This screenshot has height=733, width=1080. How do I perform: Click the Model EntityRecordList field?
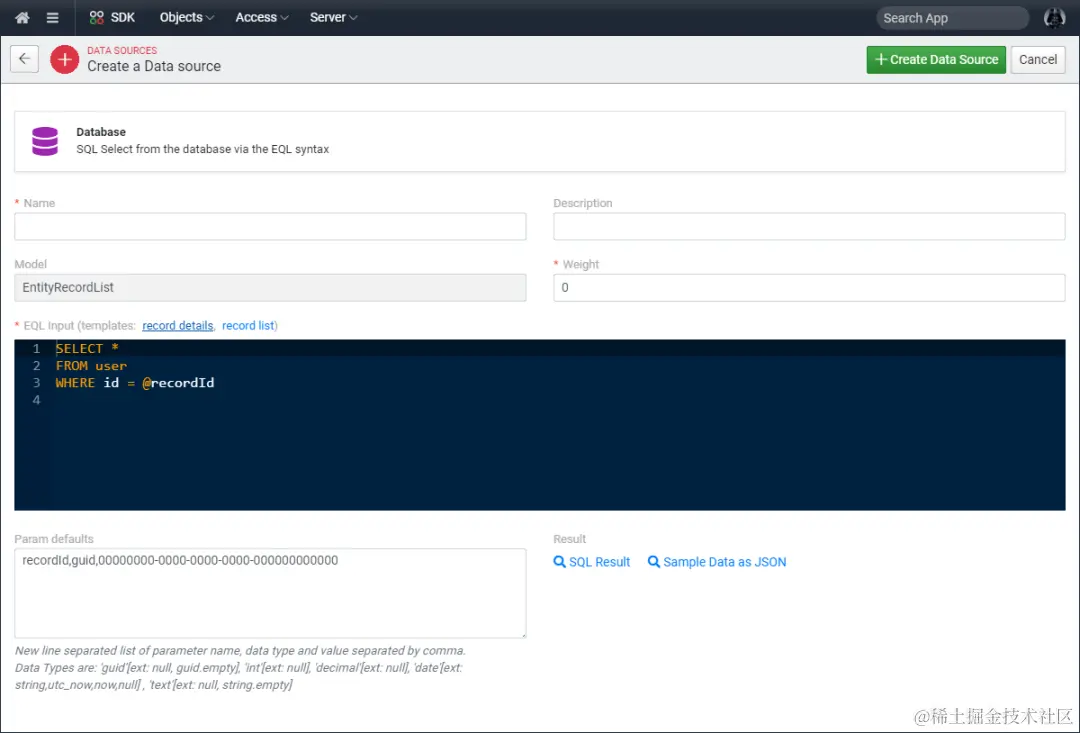click(270, 288)
